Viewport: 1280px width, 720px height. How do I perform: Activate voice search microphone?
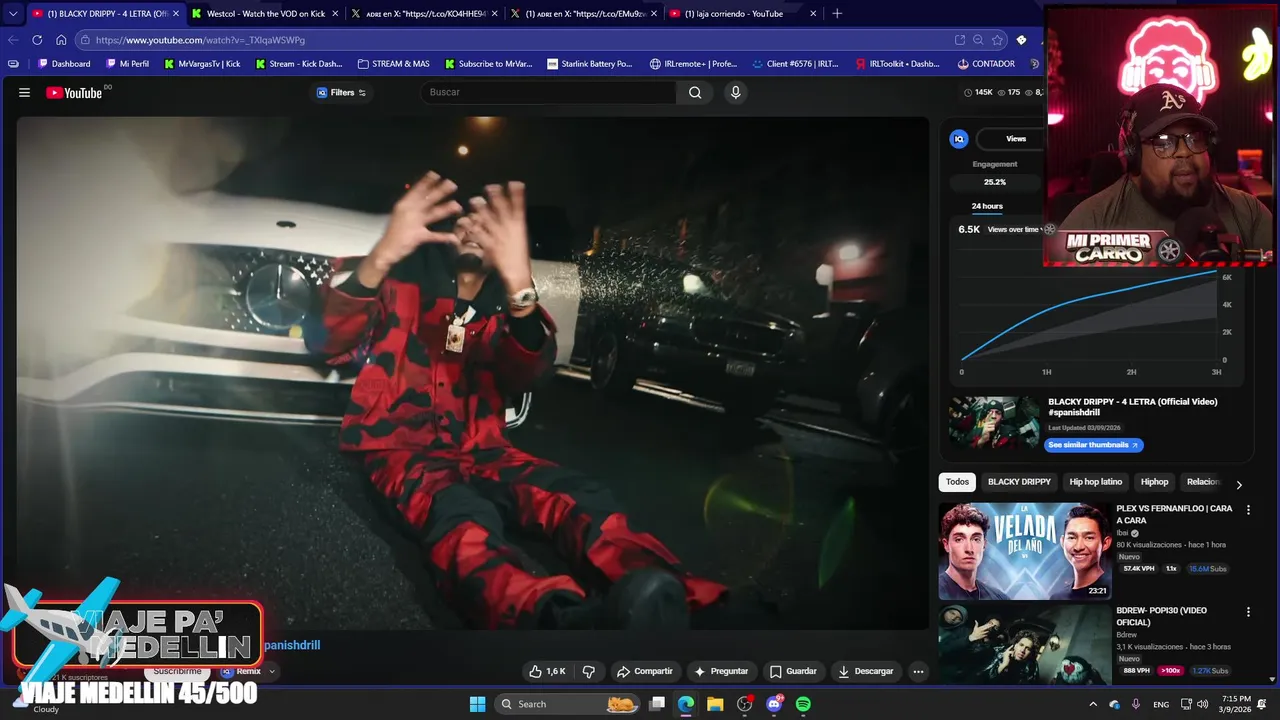tap(736, 92)
